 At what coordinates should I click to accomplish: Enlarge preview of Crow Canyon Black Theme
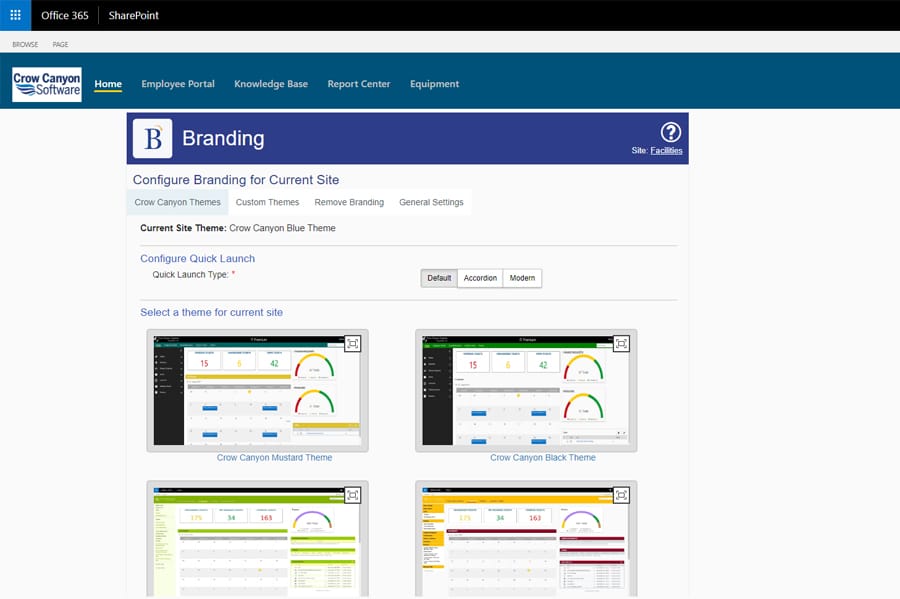621,344
